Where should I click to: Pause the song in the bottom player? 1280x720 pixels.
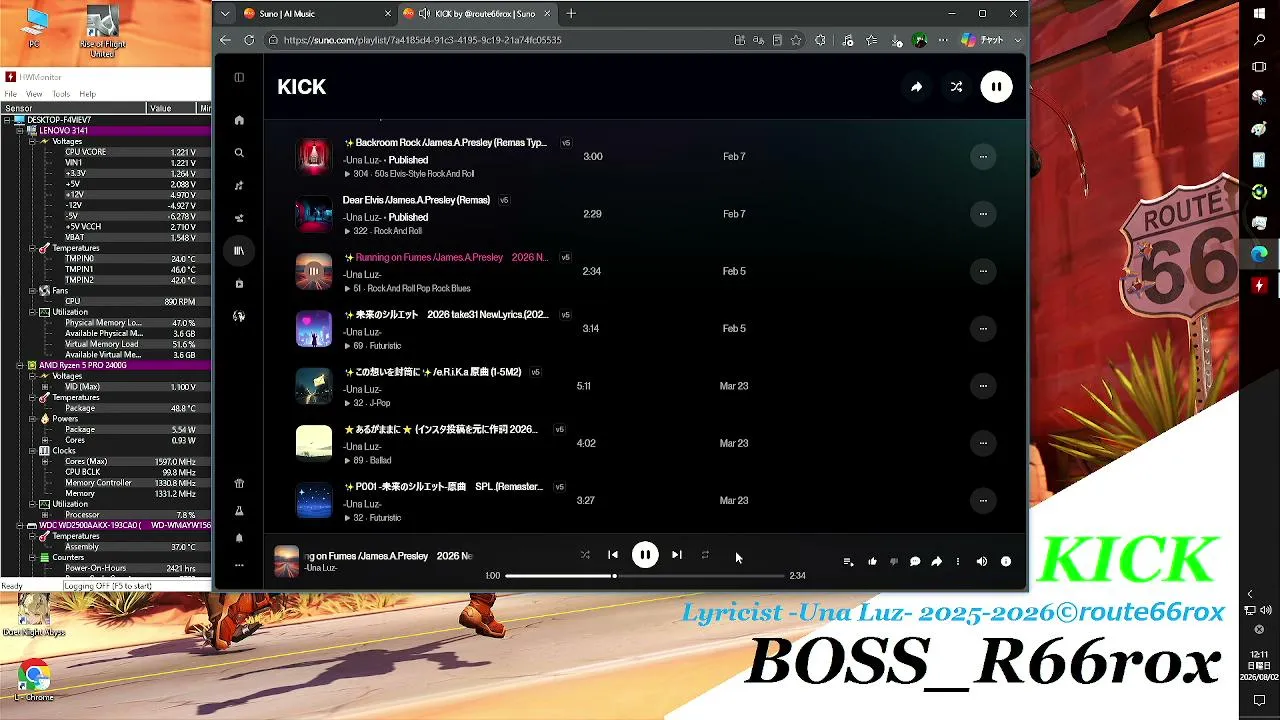pyautogui.click(x=645, y=555)
